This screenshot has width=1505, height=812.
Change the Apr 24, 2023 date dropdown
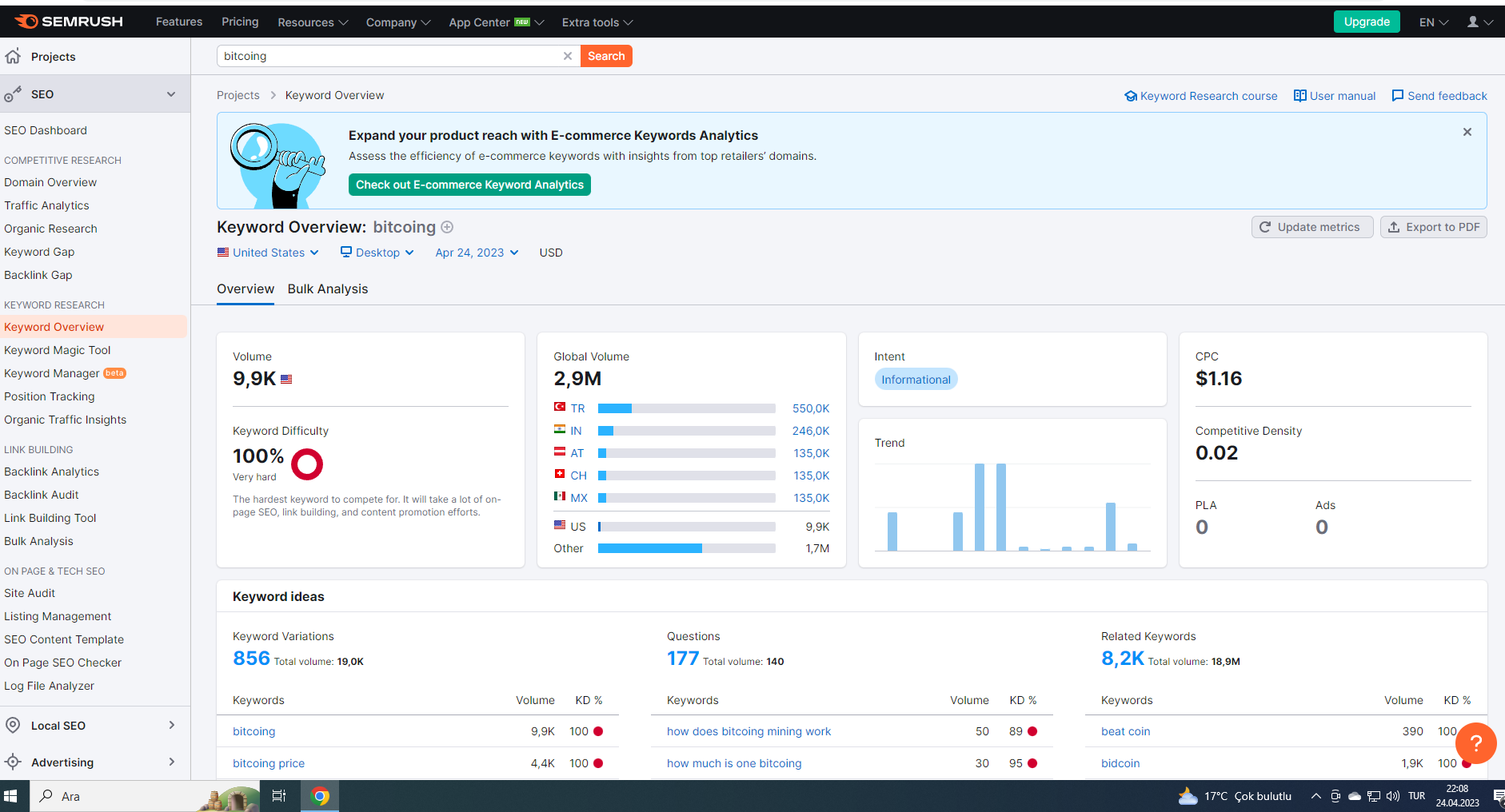pos(477,253)
